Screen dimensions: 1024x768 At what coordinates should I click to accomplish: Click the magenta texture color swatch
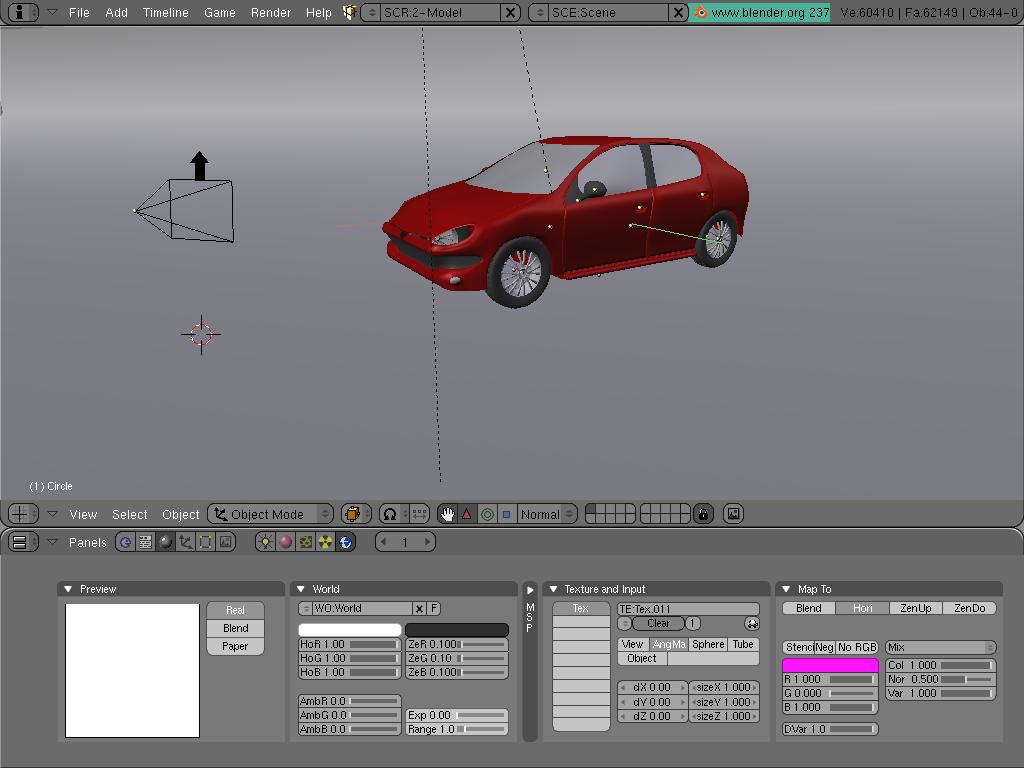pos(830,665)
